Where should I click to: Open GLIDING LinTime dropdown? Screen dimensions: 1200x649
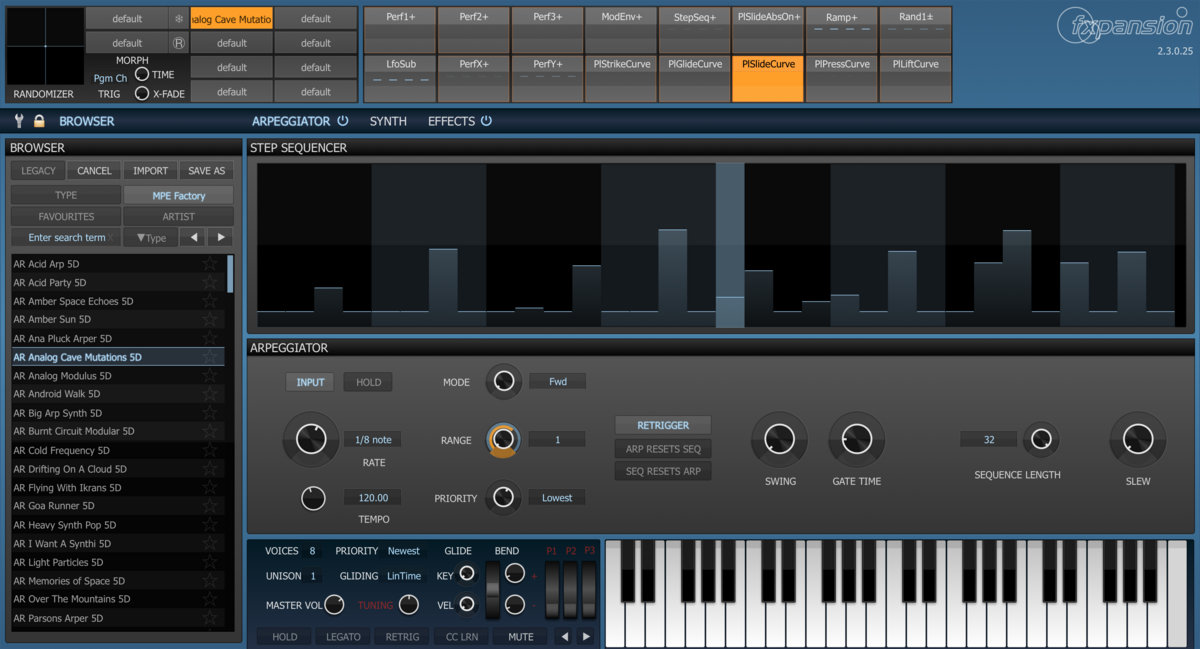coord(404,576)
